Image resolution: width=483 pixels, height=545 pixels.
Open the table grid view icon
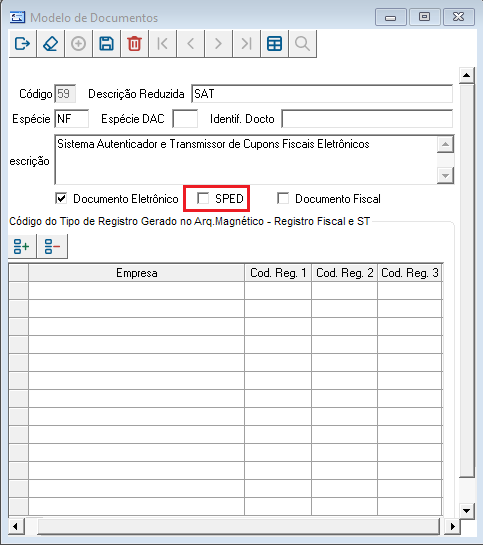pyautogui.click(x=274, y=44)
